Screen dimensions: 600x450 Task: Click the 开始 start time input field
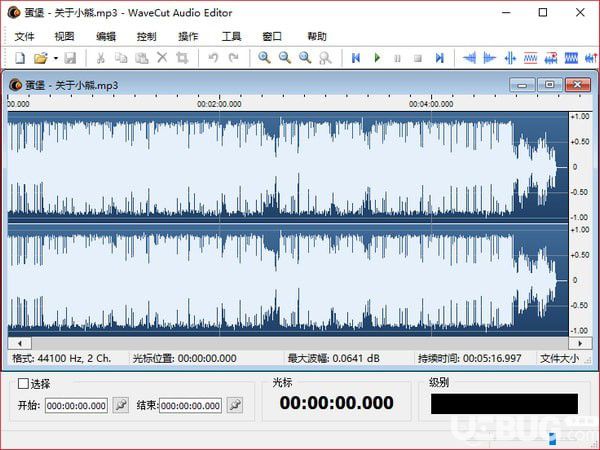click(x=76, y=406)
